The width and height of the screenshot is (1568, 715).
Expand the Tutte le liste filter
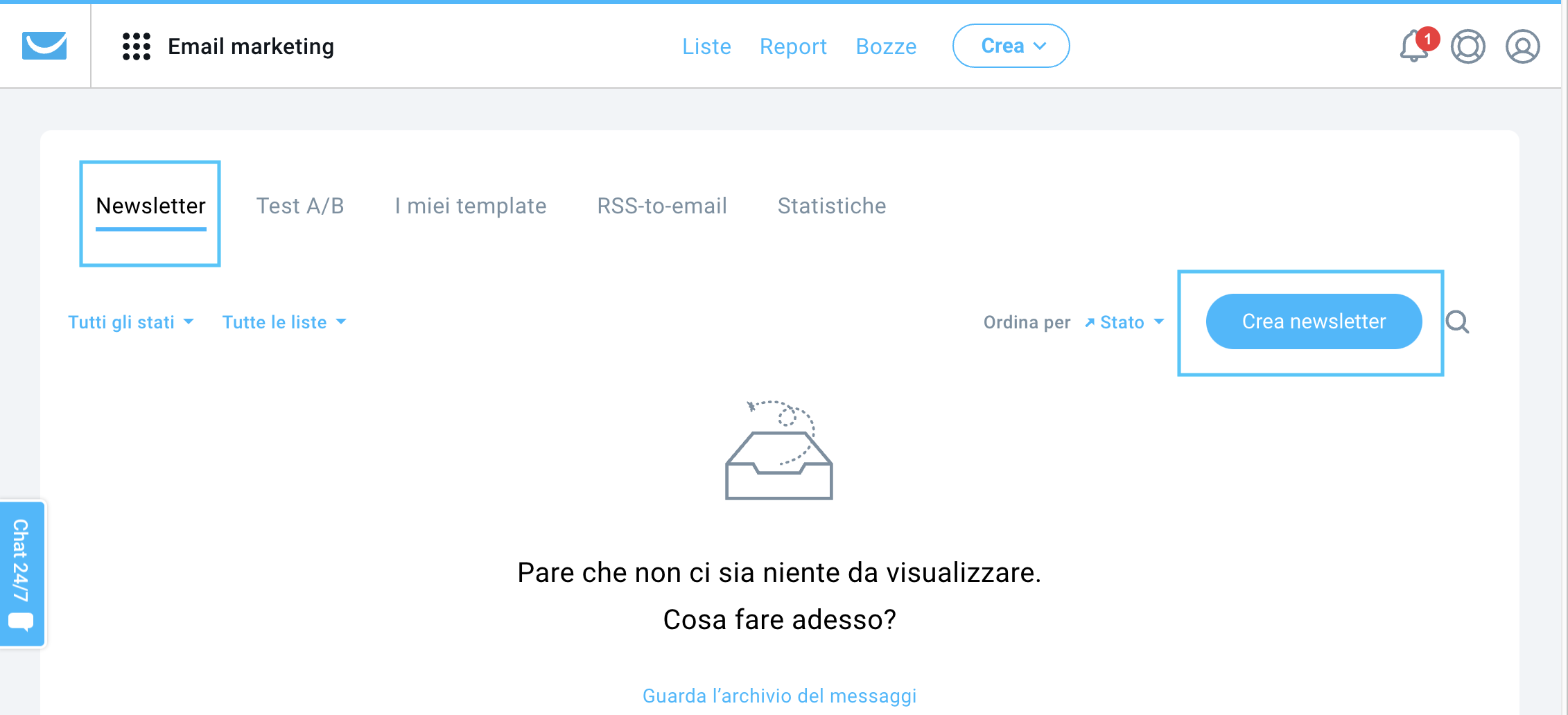[x=284, y=322]
